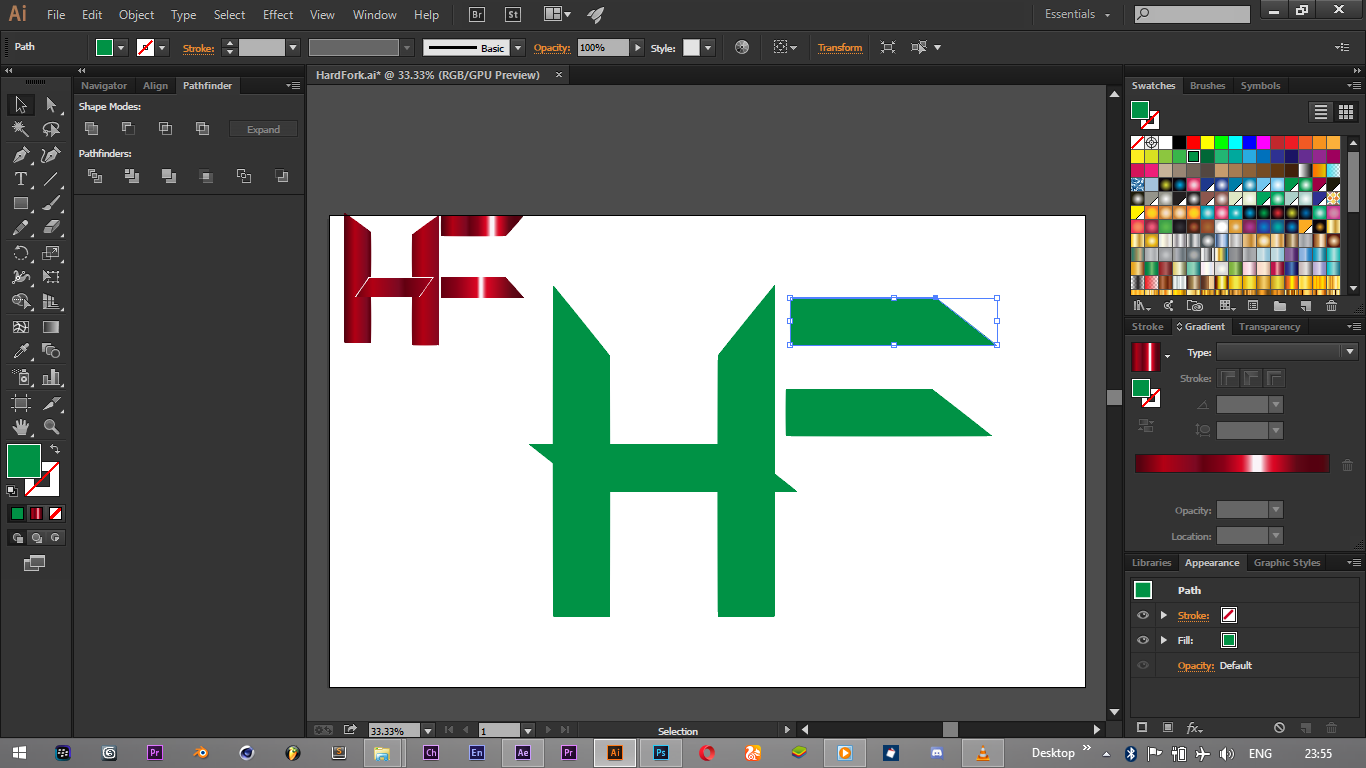Screen dimensions: 1366x768
Task: Select the Symbol Sprayer tool
Action: (x=20, y=377)
